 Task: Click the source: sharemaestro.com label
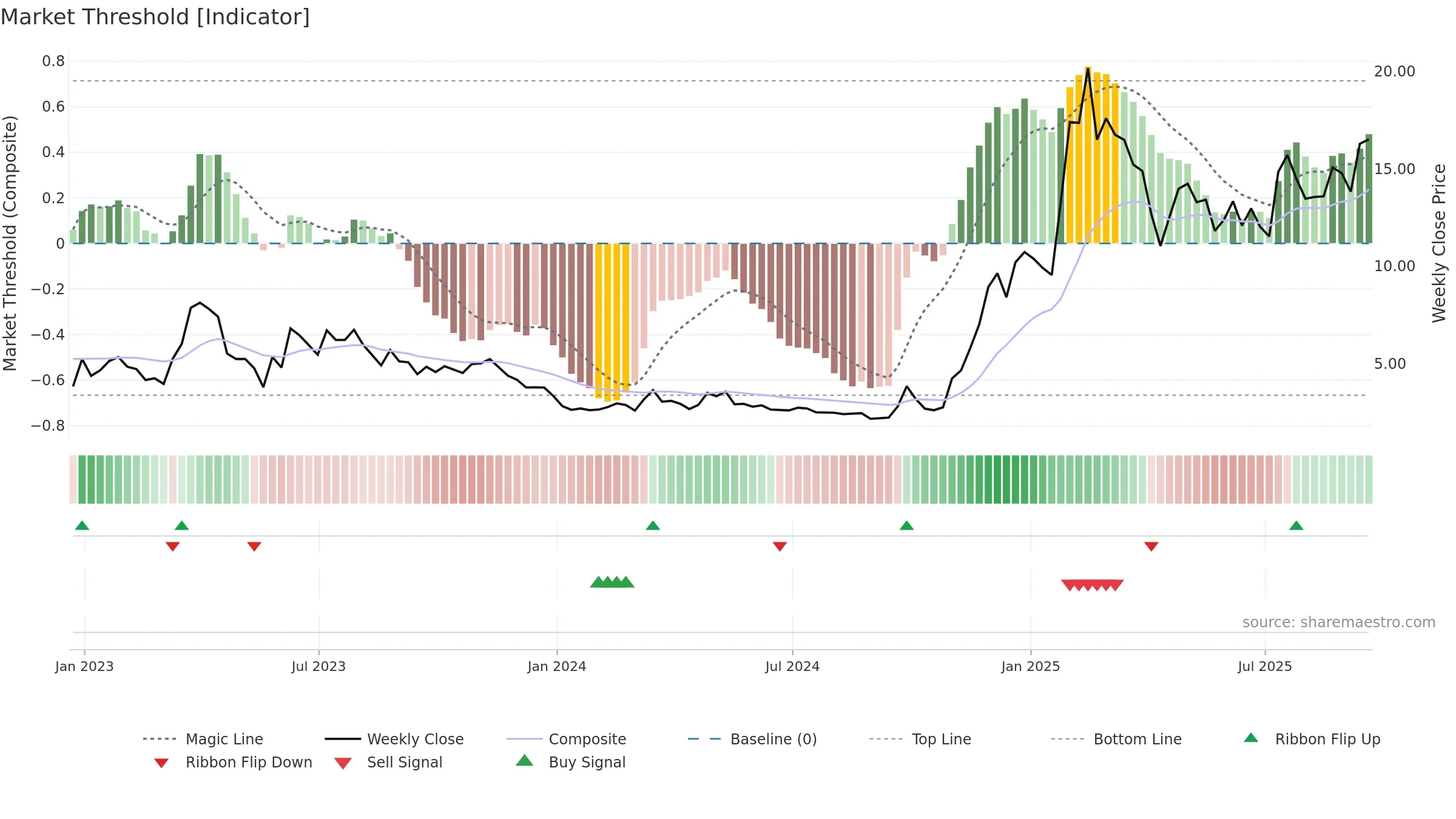click(x=1339, y=622)
